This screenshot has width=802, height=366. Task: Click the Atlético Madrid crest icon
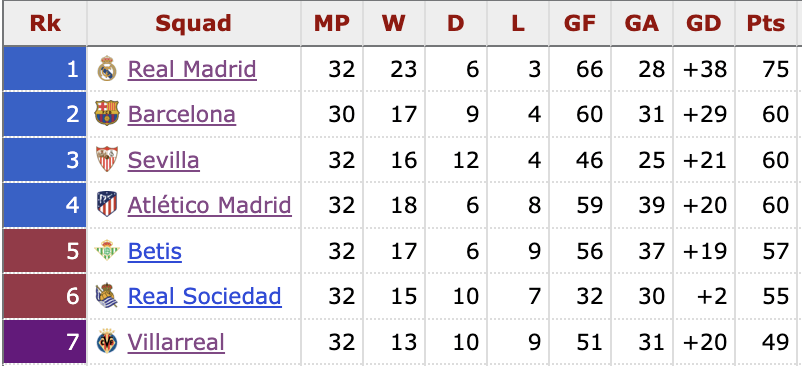tap(107, 204)
